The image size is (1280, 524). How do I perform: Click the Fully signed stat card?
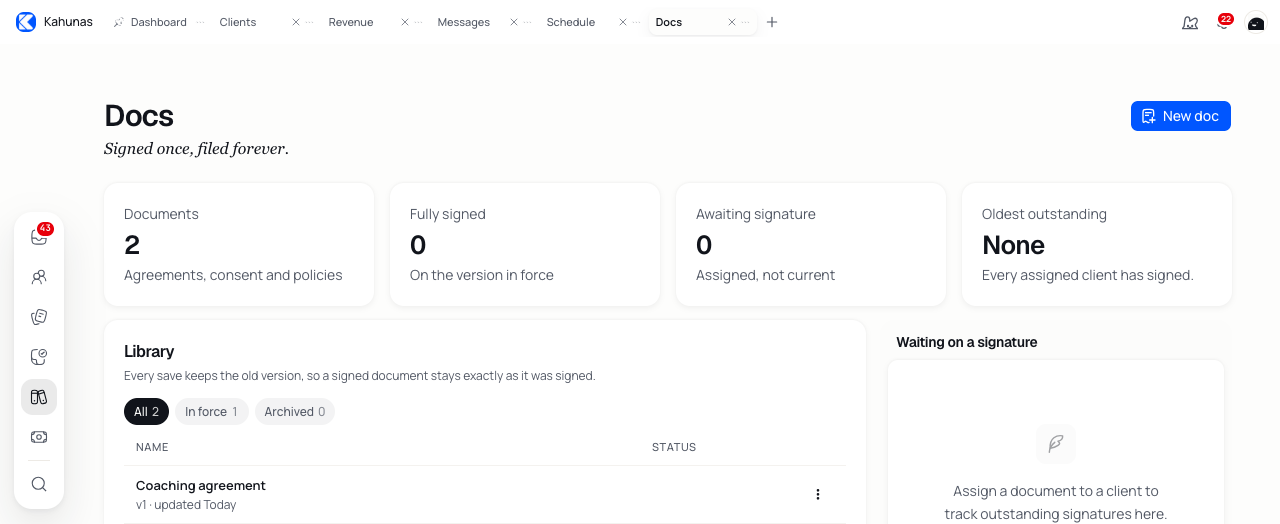tap(525, 244)
